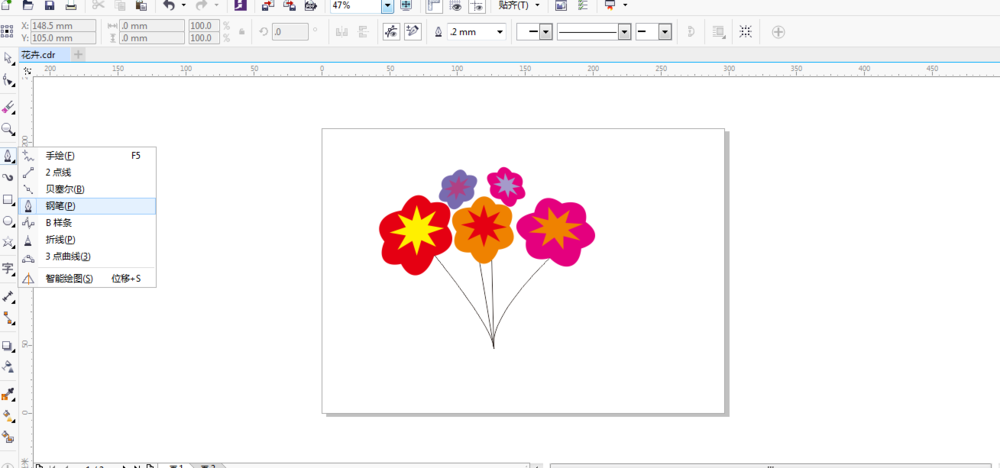Screen dimensions: 1000x468
Task: Choose B 样条 from the flyout
Action: [x=87, y=223]
